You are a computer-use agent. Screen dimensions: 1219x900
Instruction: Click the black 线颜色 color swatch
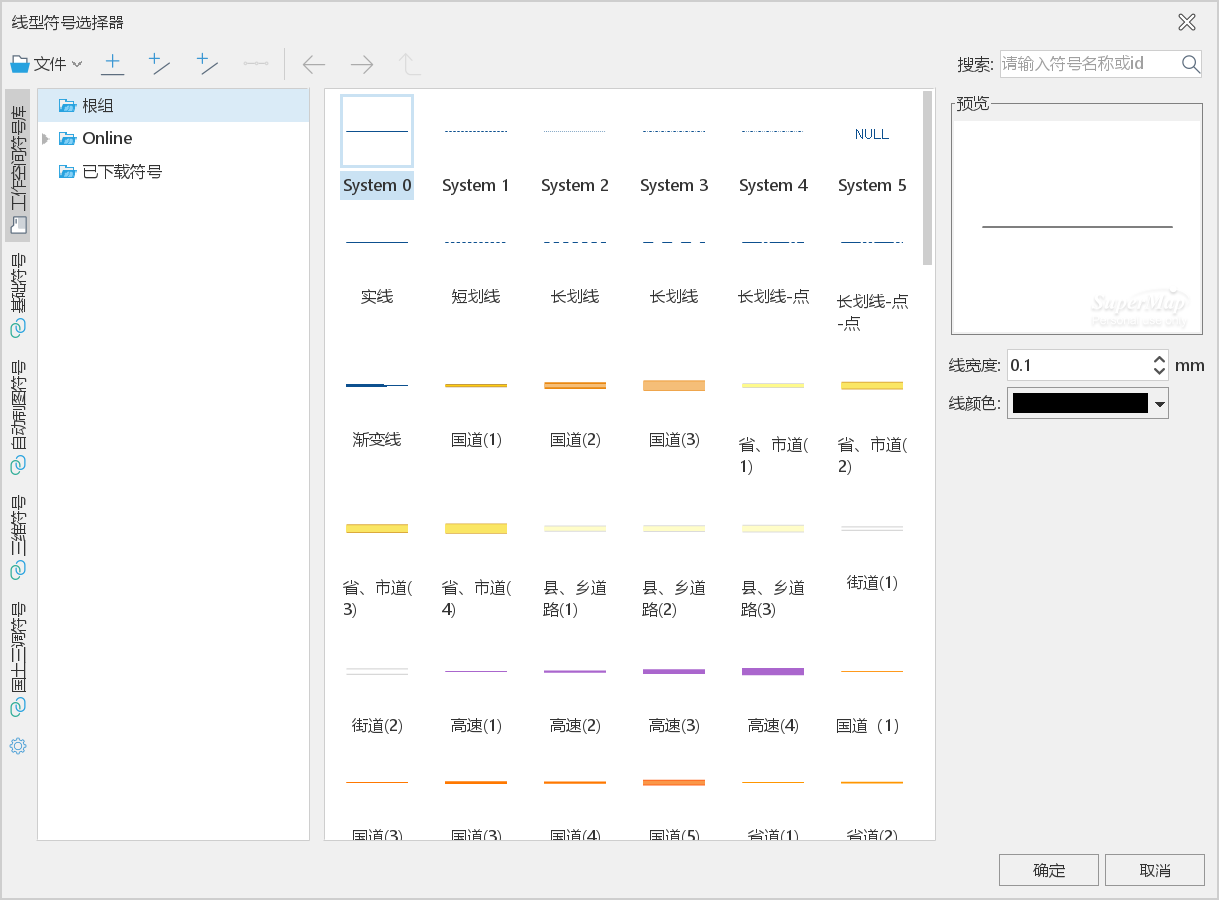pos(1079,404)
